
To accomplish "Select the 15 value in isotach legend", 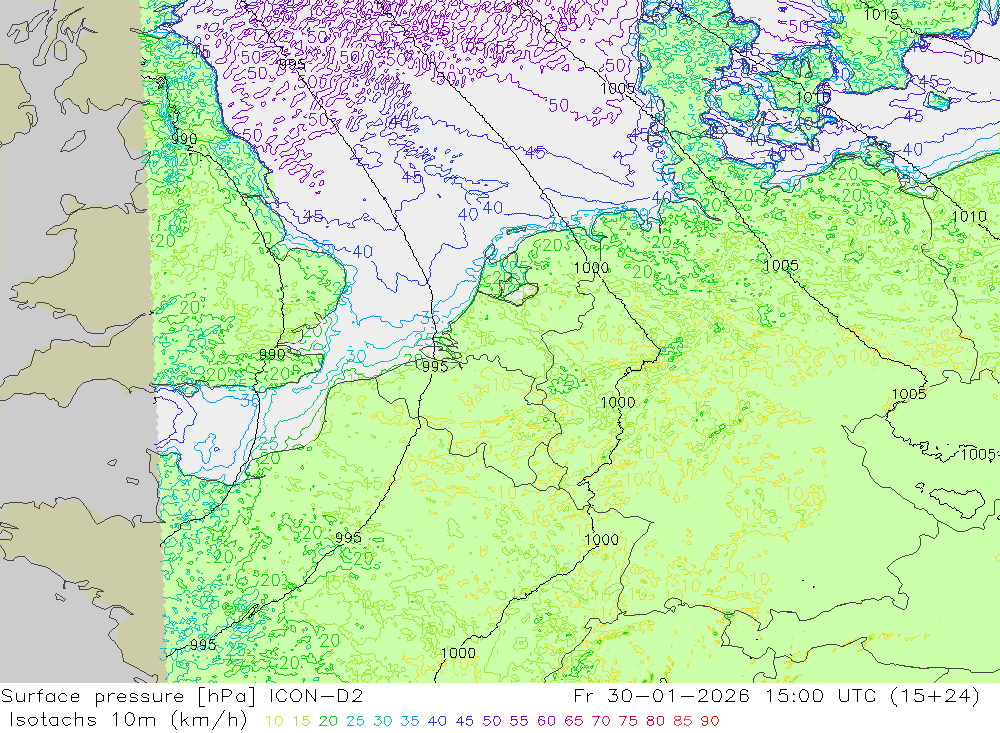I will point(301,721).
